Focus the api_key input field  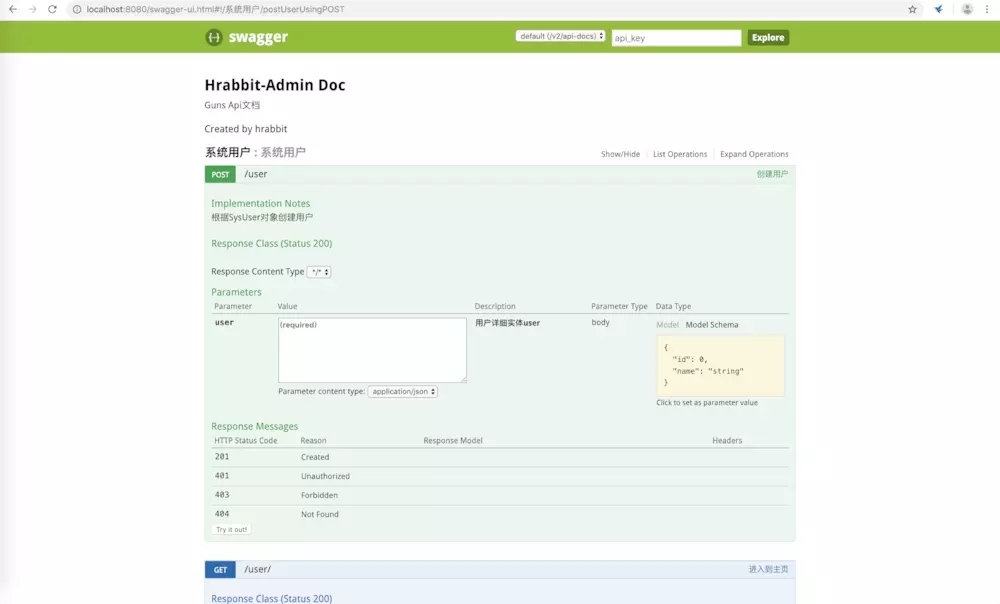point(676,38)
